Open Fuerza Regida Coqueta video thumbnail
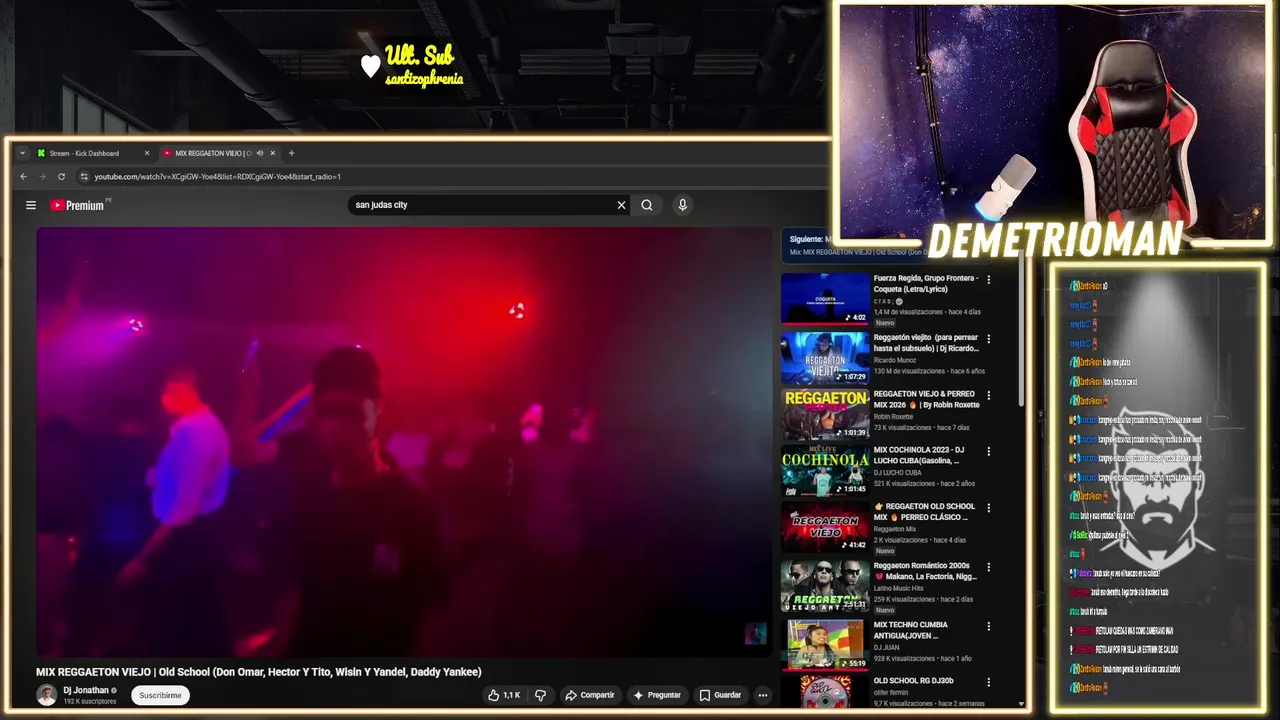The height and width of the screenshot is (720, 1280). (x=825, y=299)
